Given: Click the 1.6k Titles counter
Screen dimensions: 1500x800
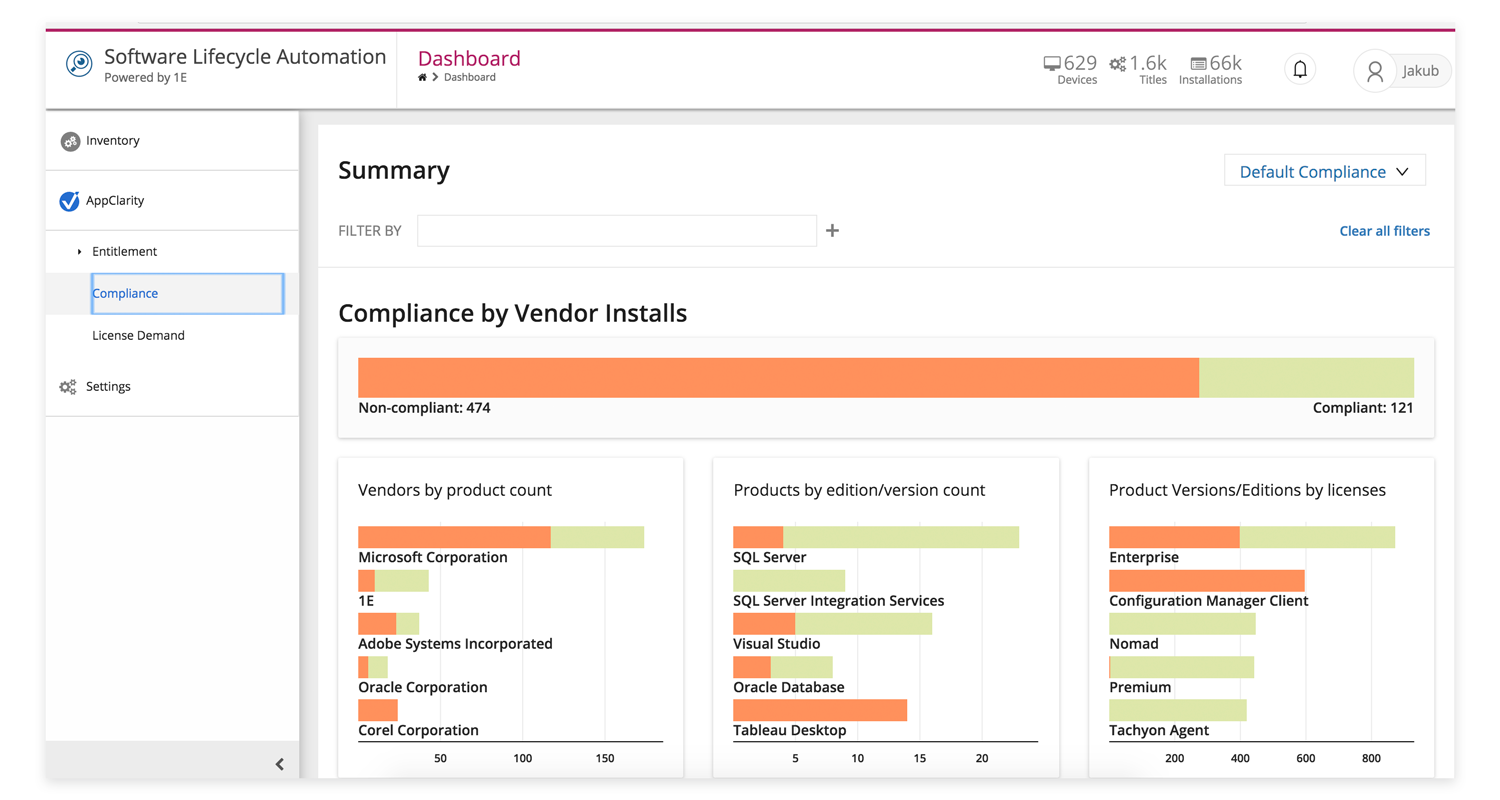Looking at the screenshot, I should tap(1139, 70).
